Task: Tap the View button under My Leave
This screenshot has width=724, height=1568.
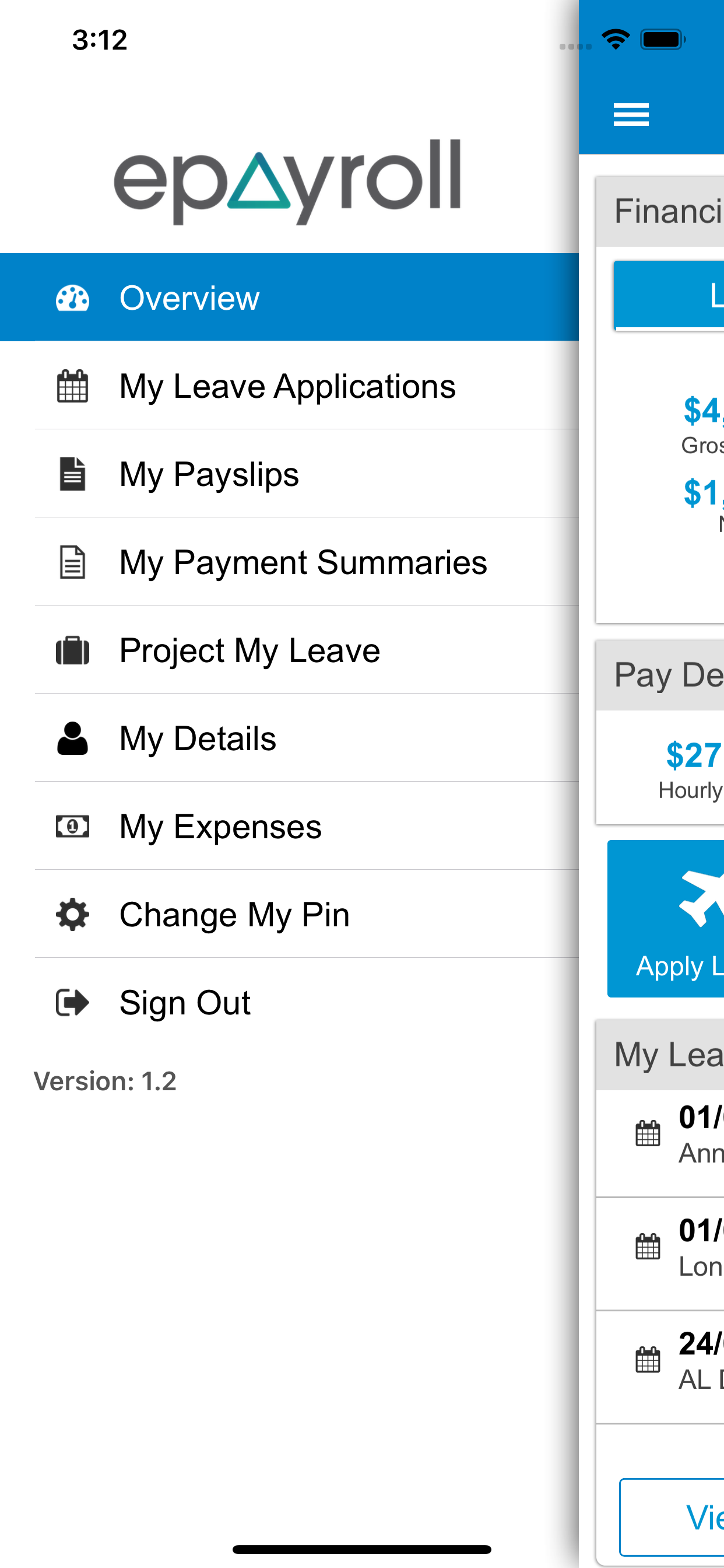Action: pos(672,1517)
